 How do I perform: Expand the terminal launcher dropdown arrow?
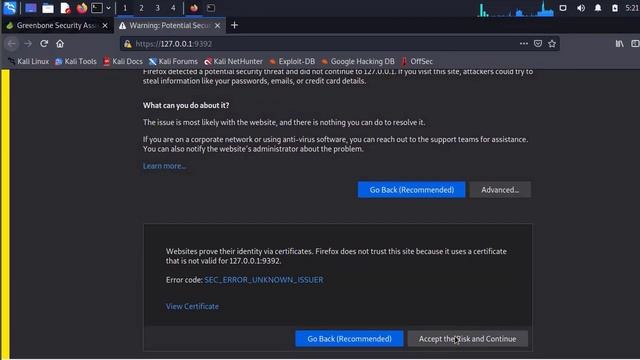(x=108, y=8)
